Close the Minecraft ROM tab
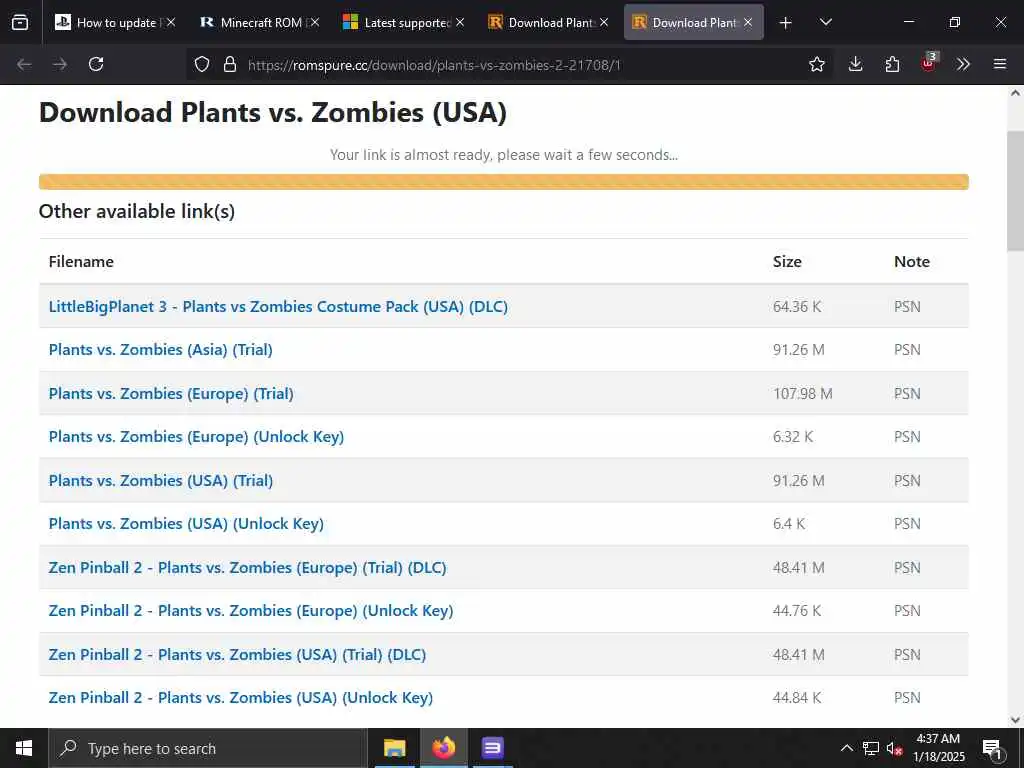1024x768 pixels. click(315, 22)
